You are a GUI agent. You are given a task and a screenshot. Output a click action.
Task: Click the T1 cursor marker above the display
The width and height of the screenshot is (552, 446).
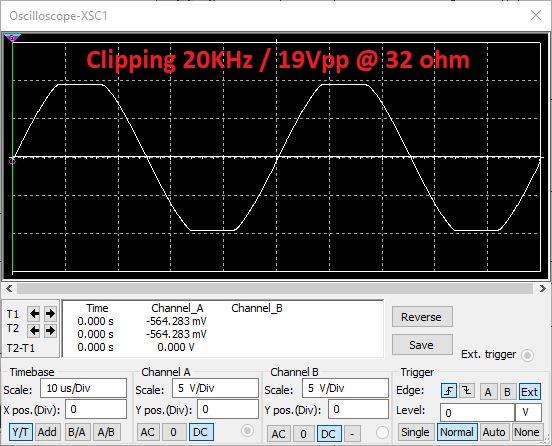[12, 37]
